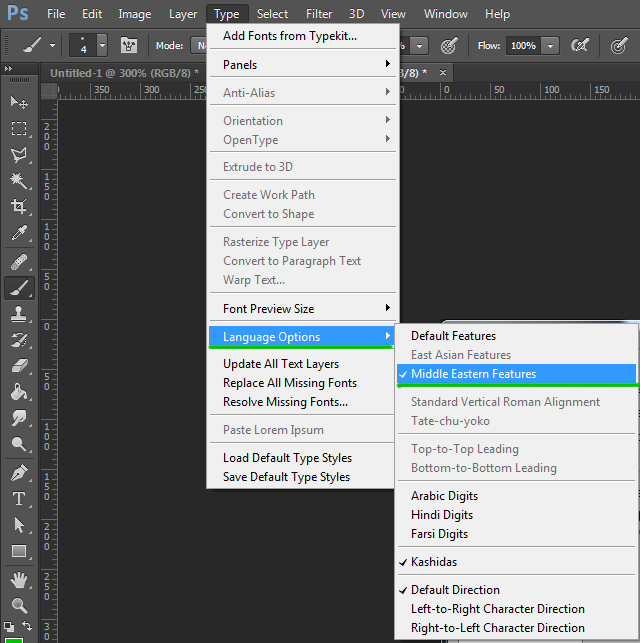The width and height of the screenshot is (640, 643).
Task: Select the Zoom tool
Action: click(19, 605)
